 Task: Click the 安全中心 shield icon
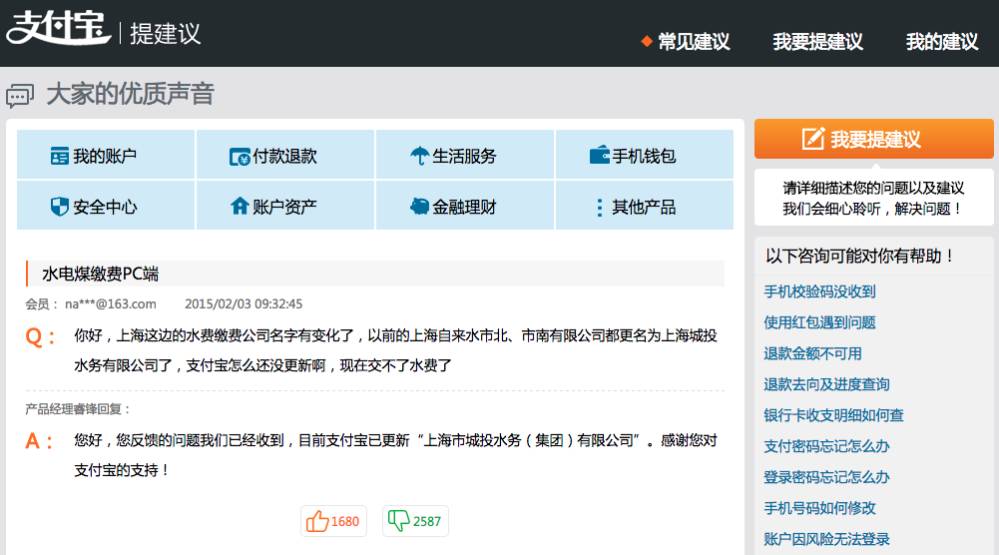(59, 206)
